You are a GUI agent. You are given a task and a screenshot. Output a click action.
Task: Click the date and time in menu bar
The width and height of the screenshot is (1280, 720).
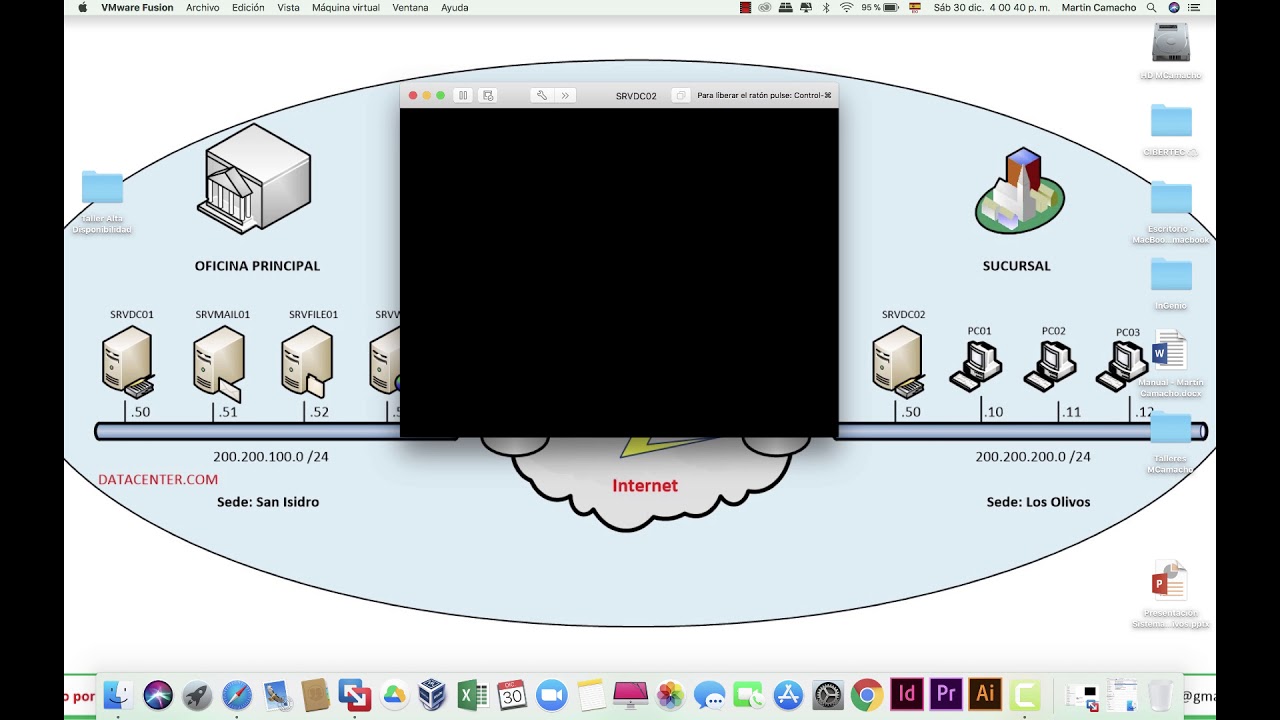pyautogui.click(x=991, y=7)
